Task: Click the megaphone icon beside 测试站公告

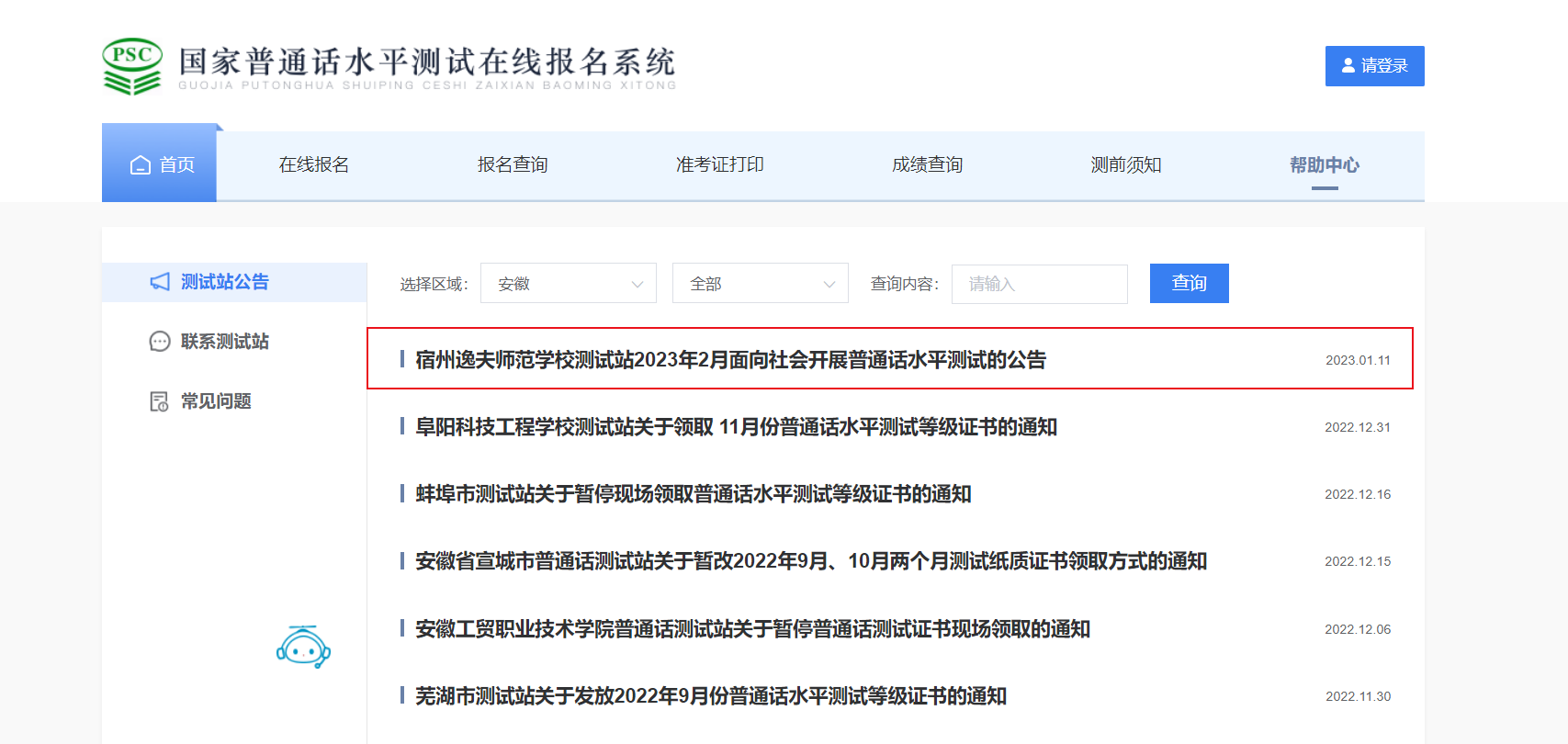Action: [160, 282]
